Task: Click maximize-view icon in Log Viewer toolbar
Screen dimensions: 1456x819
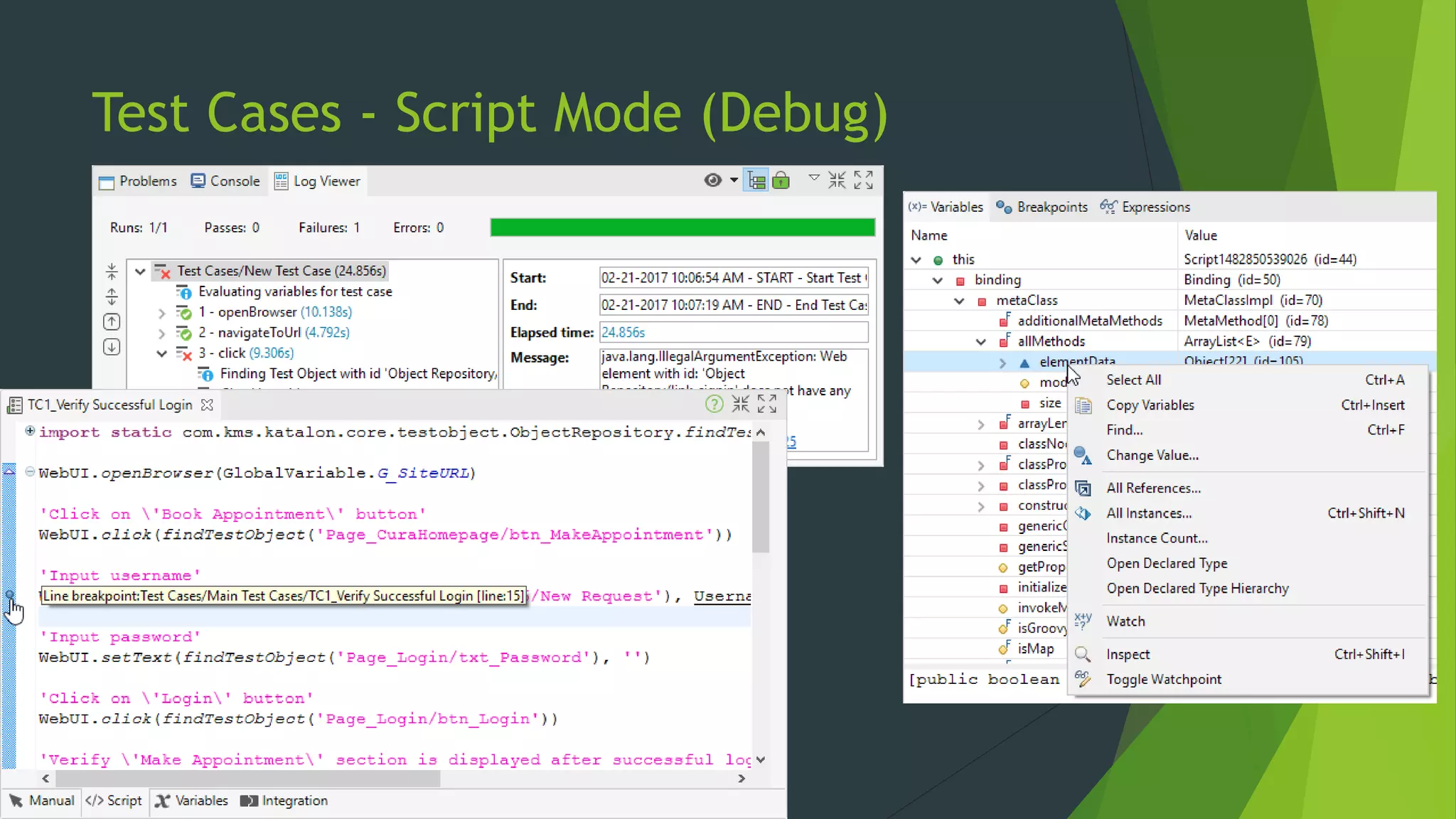Action: (x=863, y=180)
